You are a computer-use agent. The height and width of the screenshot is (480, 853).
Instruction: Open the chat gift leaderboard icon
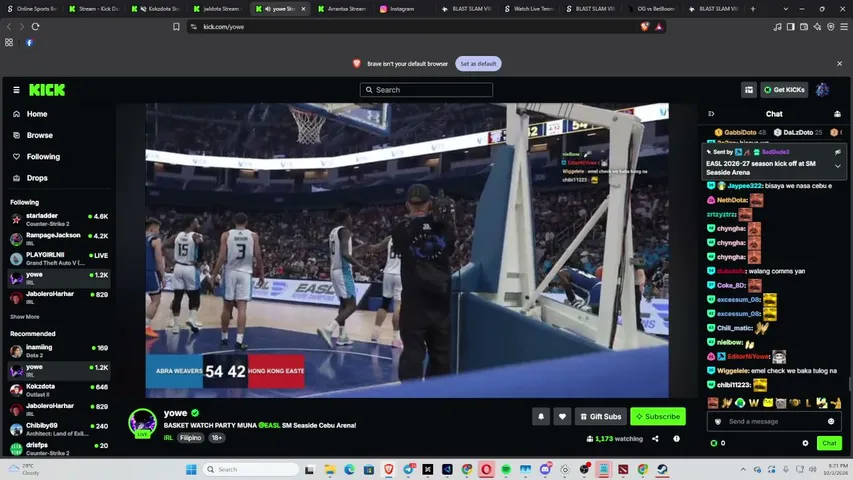(837, 114)
